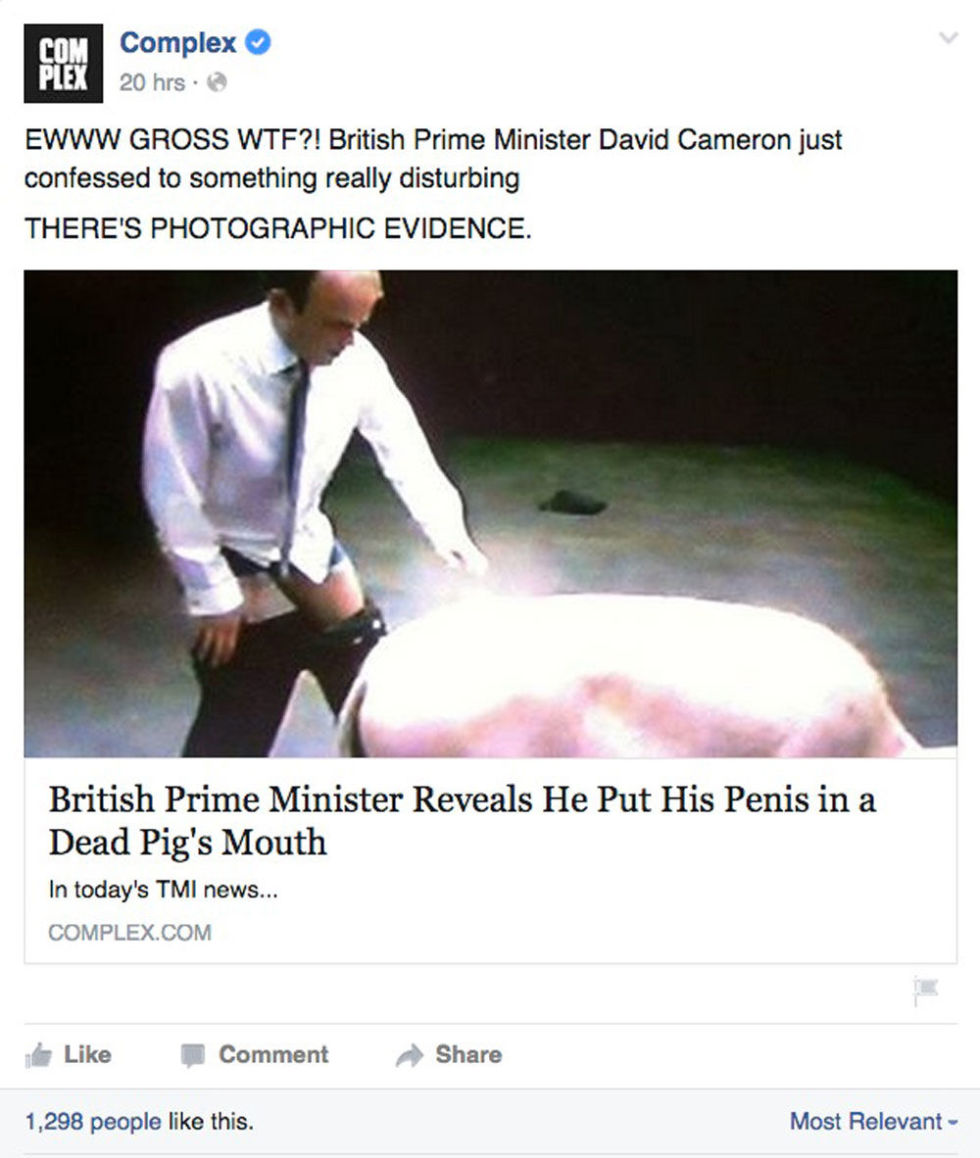Click the speech bubble Comment icon
Image resolution: width=980 pixels, height=1158 pixels.
click(x=193, y=1055)
